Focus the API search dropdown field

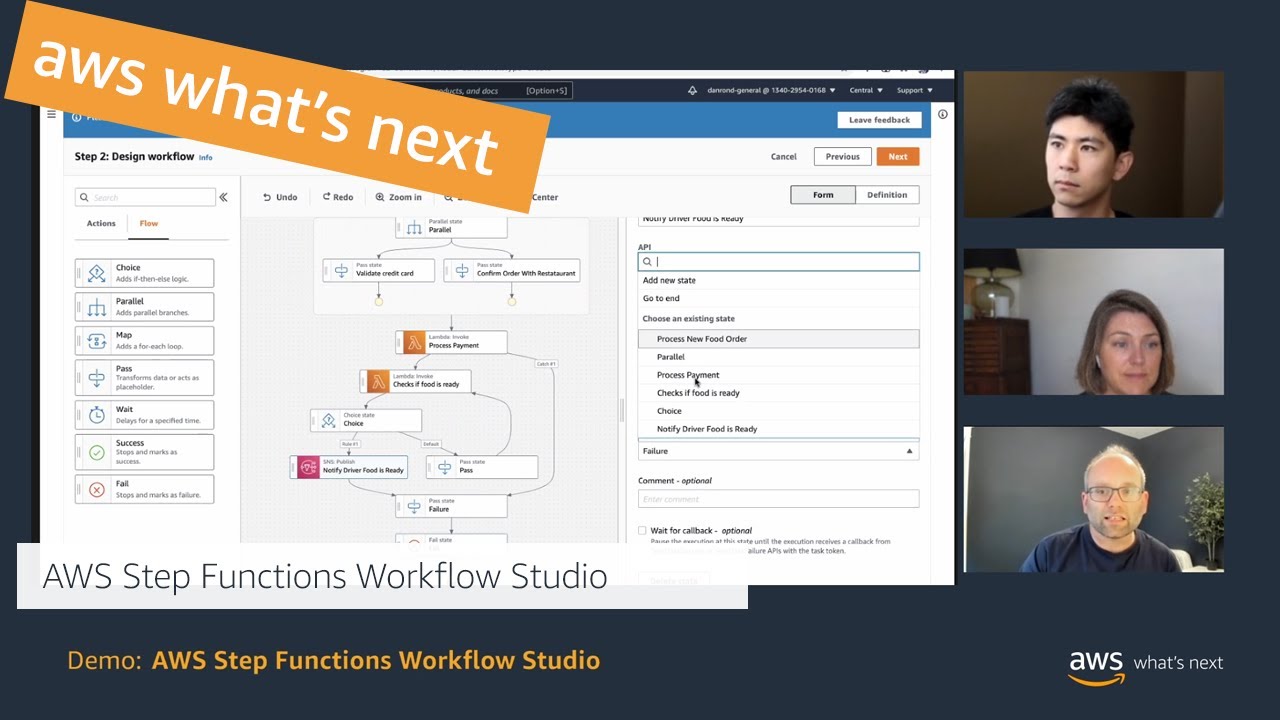pos(778,261)
